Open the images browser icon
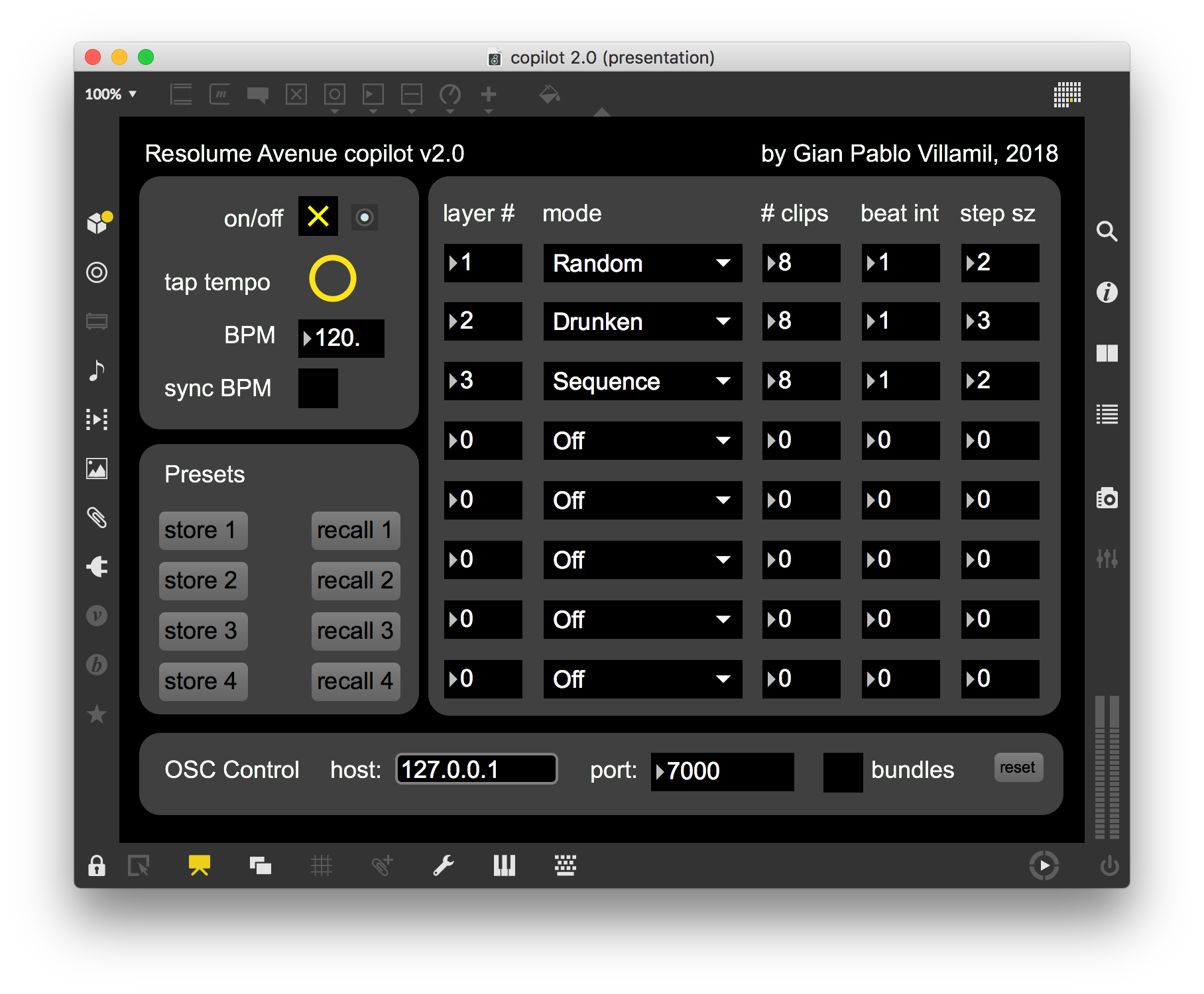Screen dimensions: 1204x994 point(97,469)
